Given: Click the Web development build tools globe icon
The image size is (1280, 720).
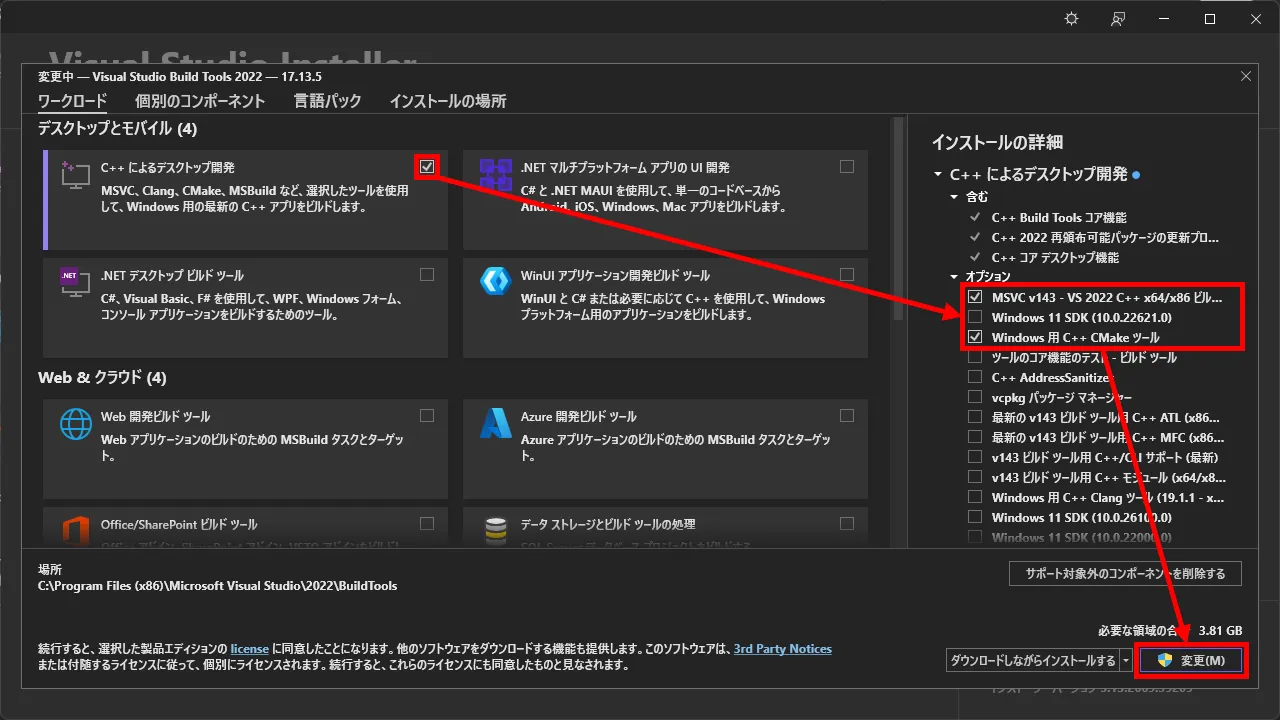Looking at the screenshot, I should click(x=76, y=423).
